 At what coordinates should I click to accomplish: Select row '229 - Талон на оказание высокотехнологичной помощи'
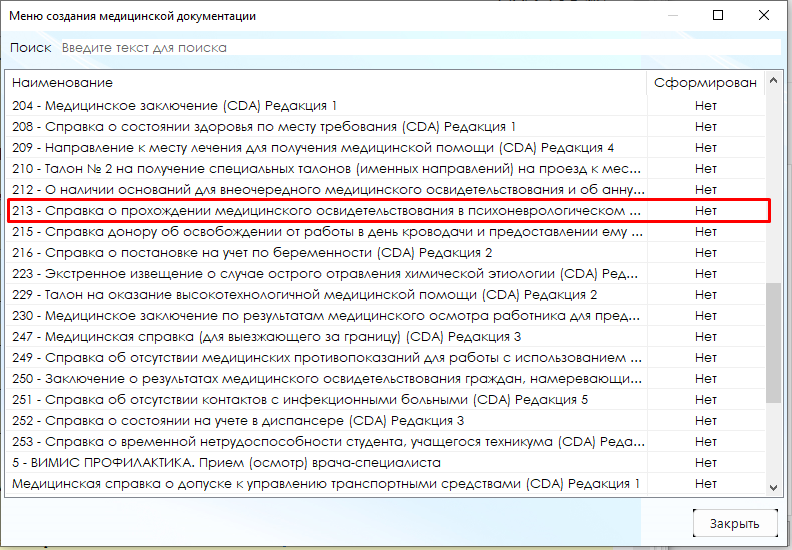(x=386, y=294)
